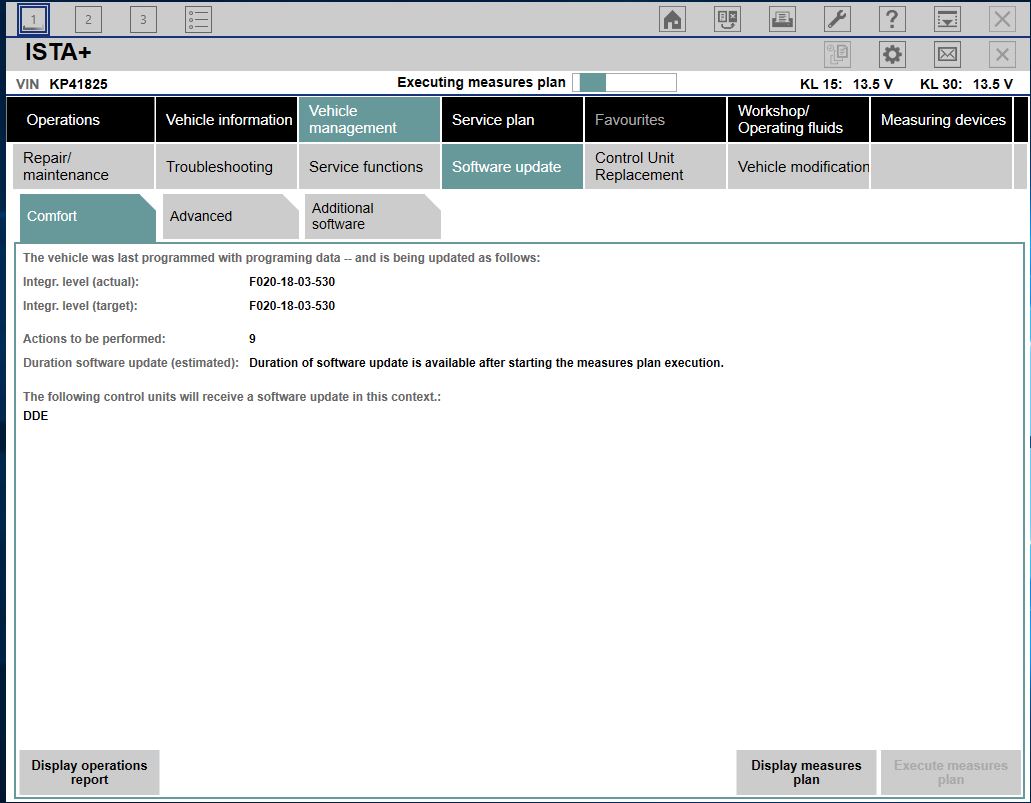The height and width of the screenshot is (803, 1031).
Task: Open the home screen icon
Action: (x=671, y=18)
